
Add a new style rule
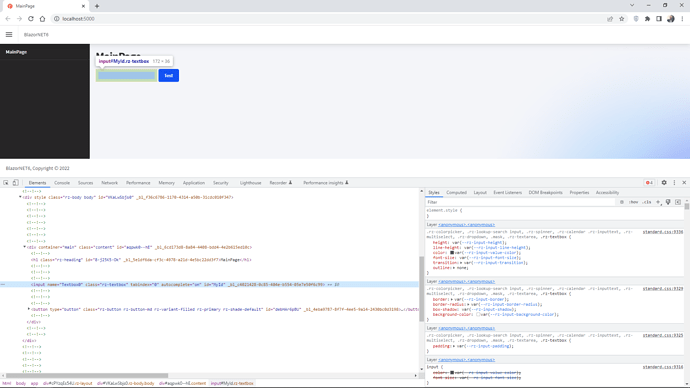click(658, 202)
